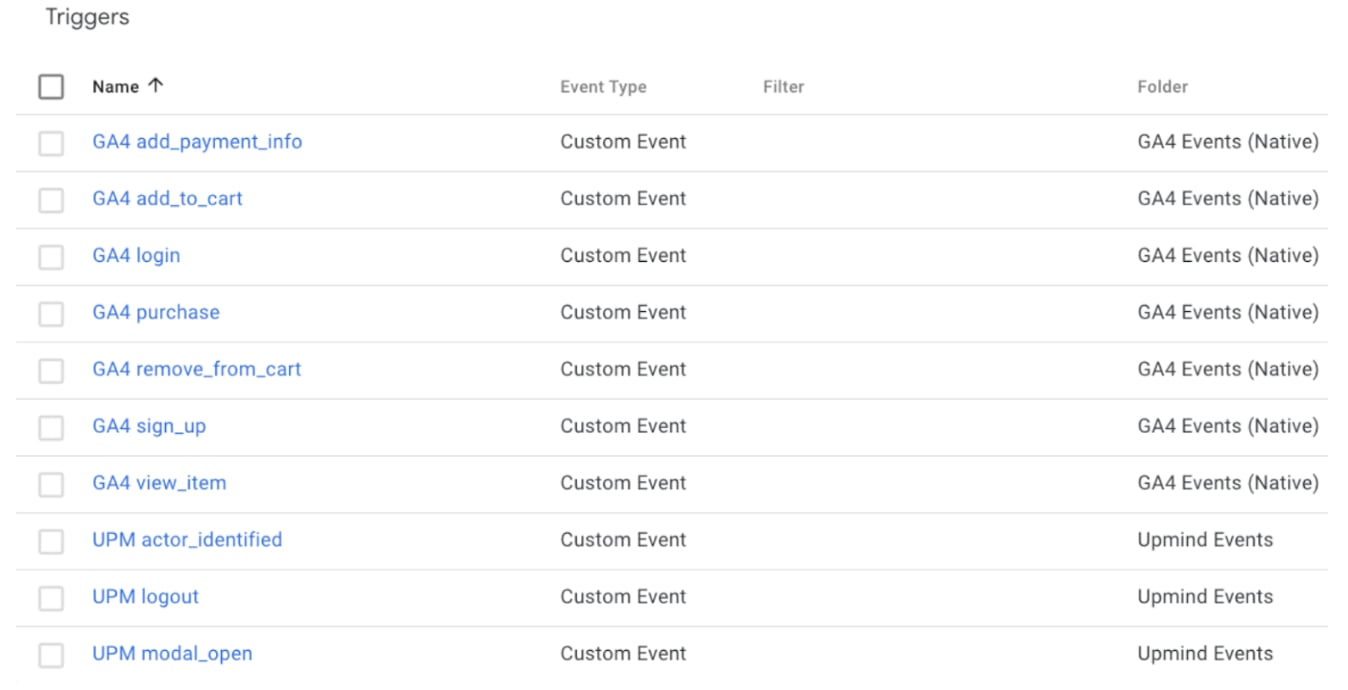Image resolution: width=1348 pixels, height=690 pixels.
Task: Check the box beside GA4 view_item
Action: click(x=51, y=485)
